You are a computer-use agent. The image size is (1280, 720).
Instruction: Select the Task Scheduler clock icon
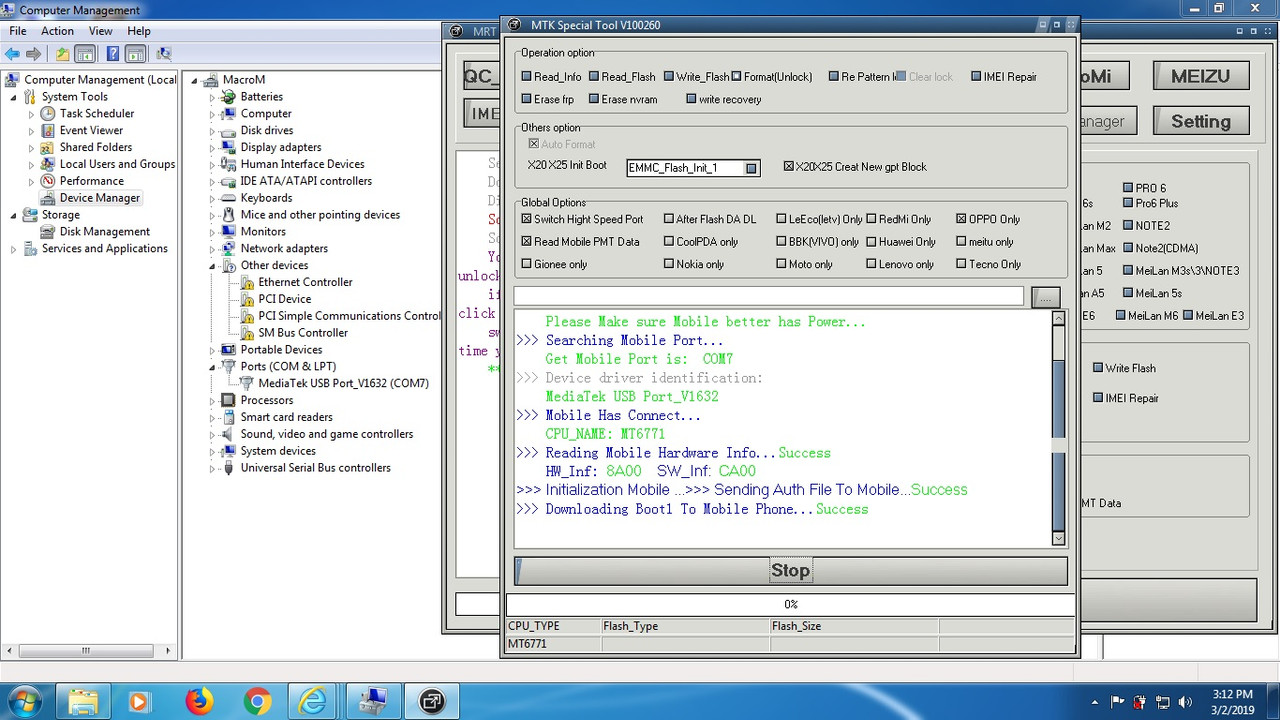click(x=48, y=114)
